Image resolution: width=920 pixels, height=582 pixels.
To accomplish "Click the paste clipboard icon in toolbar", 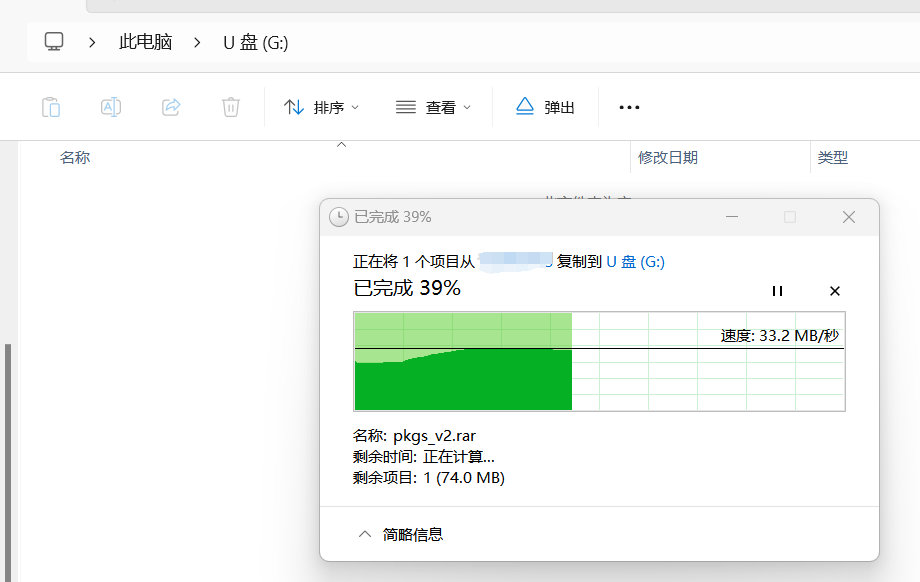I will [51, 107].
